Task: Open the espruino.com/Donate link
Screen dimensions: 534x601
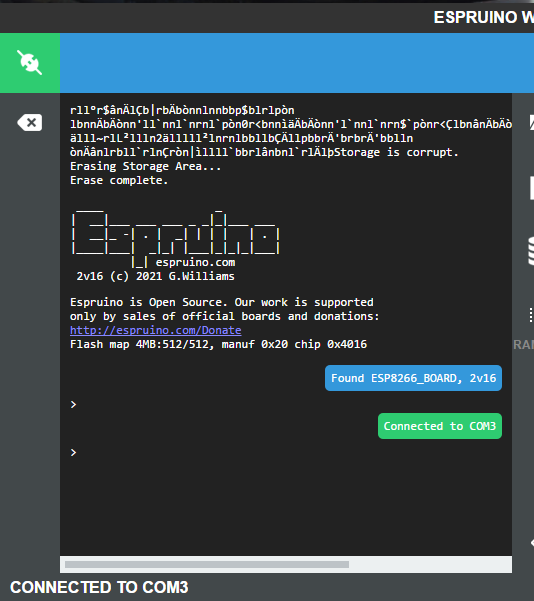Action: pos(156,330)
